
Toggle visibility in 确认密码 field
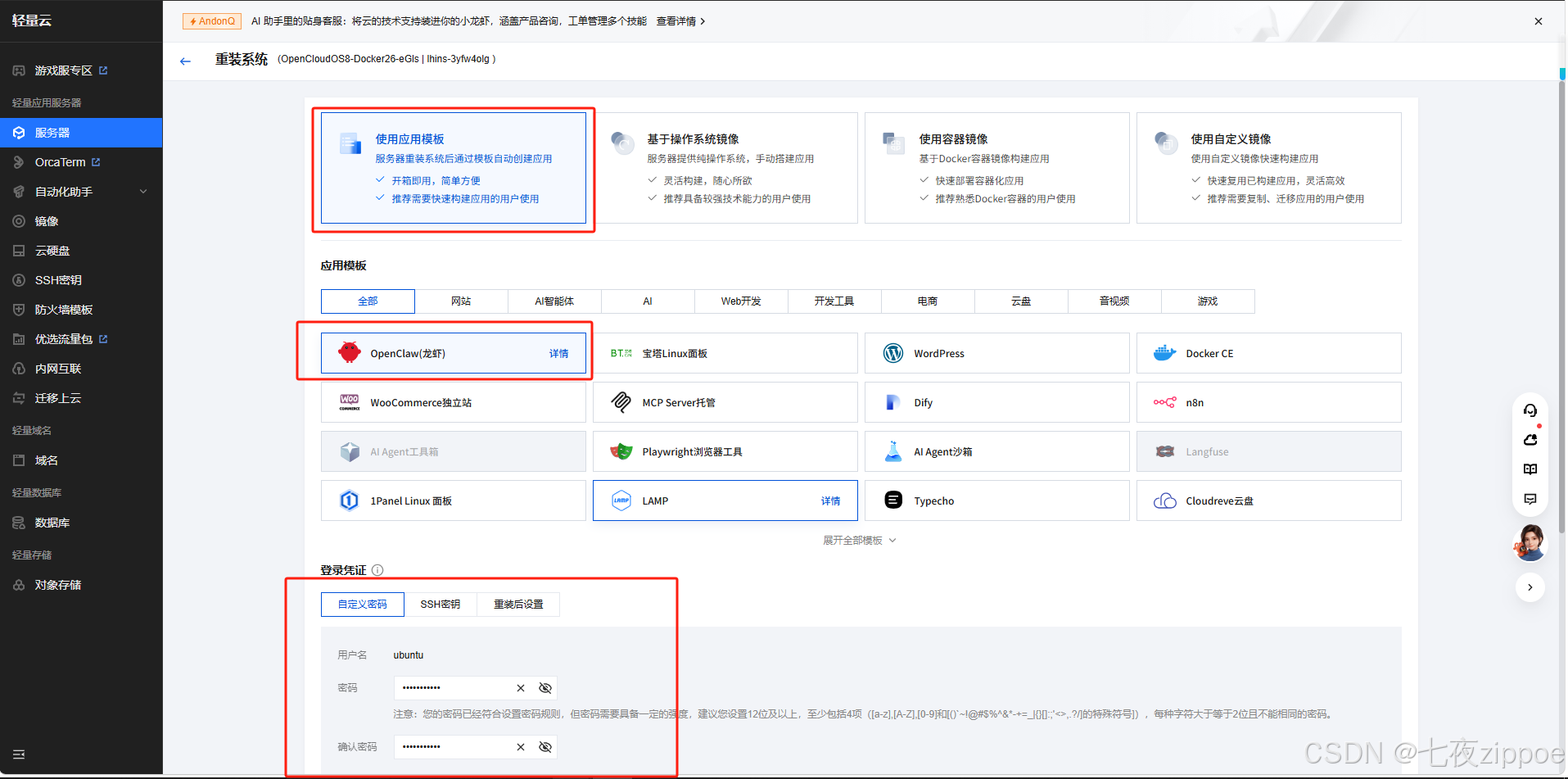[545, 747]
